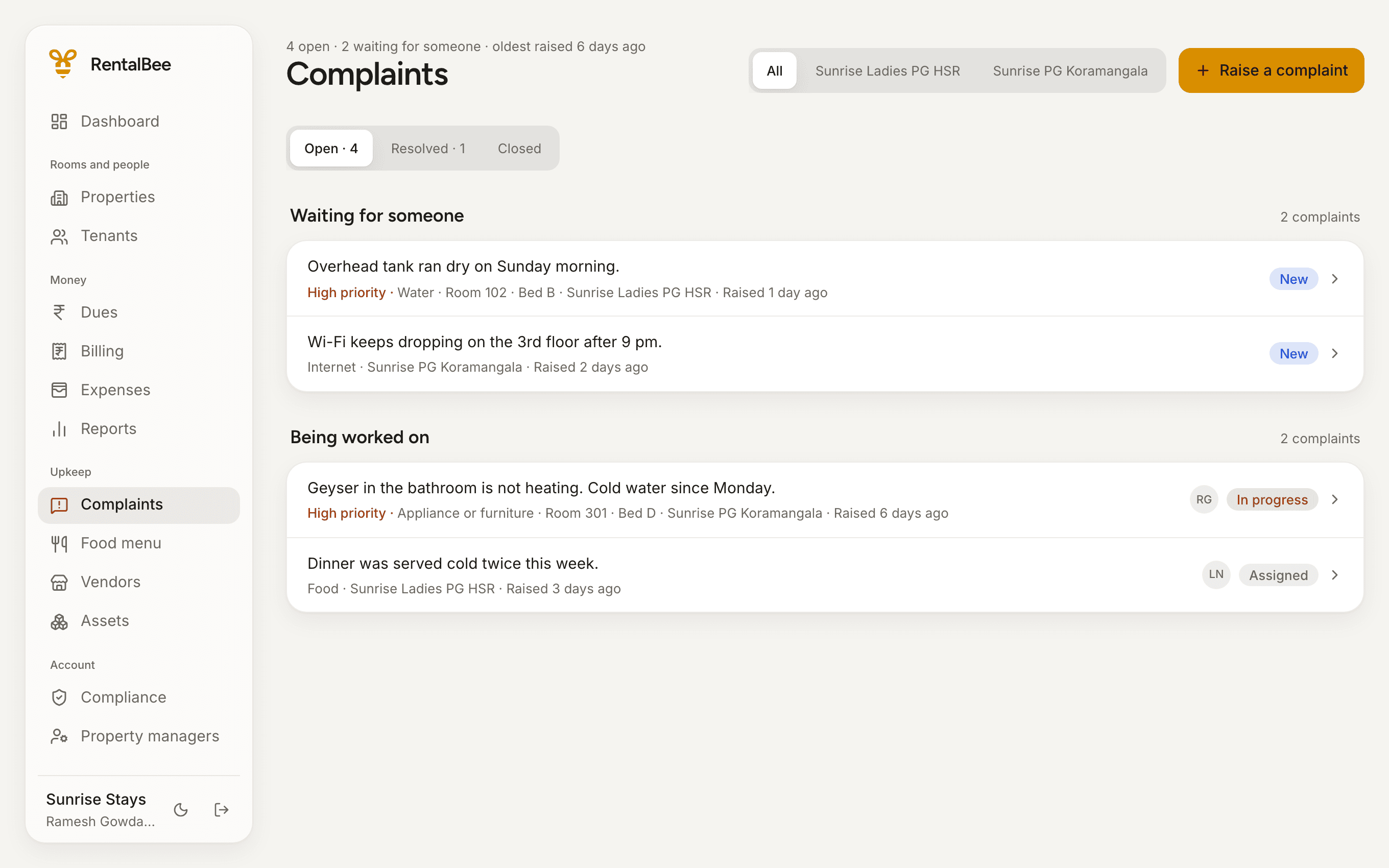The width and height of the screenshot is (1389, 868).
Task: Click 'Ramesh Gowda...' user name
Action: [101, 822]
